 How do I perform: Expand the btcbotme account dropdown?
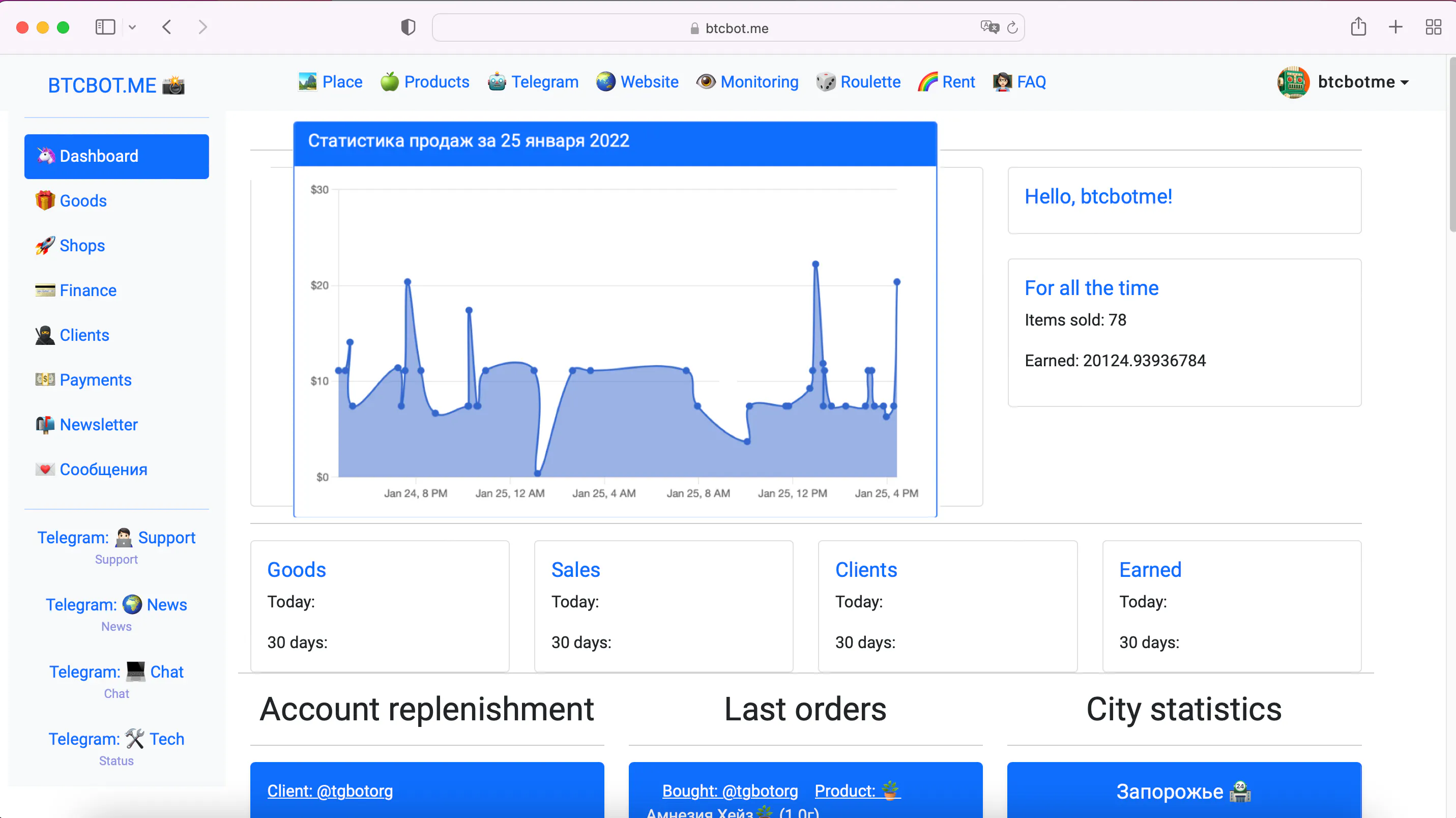(x=1363, y=82)
